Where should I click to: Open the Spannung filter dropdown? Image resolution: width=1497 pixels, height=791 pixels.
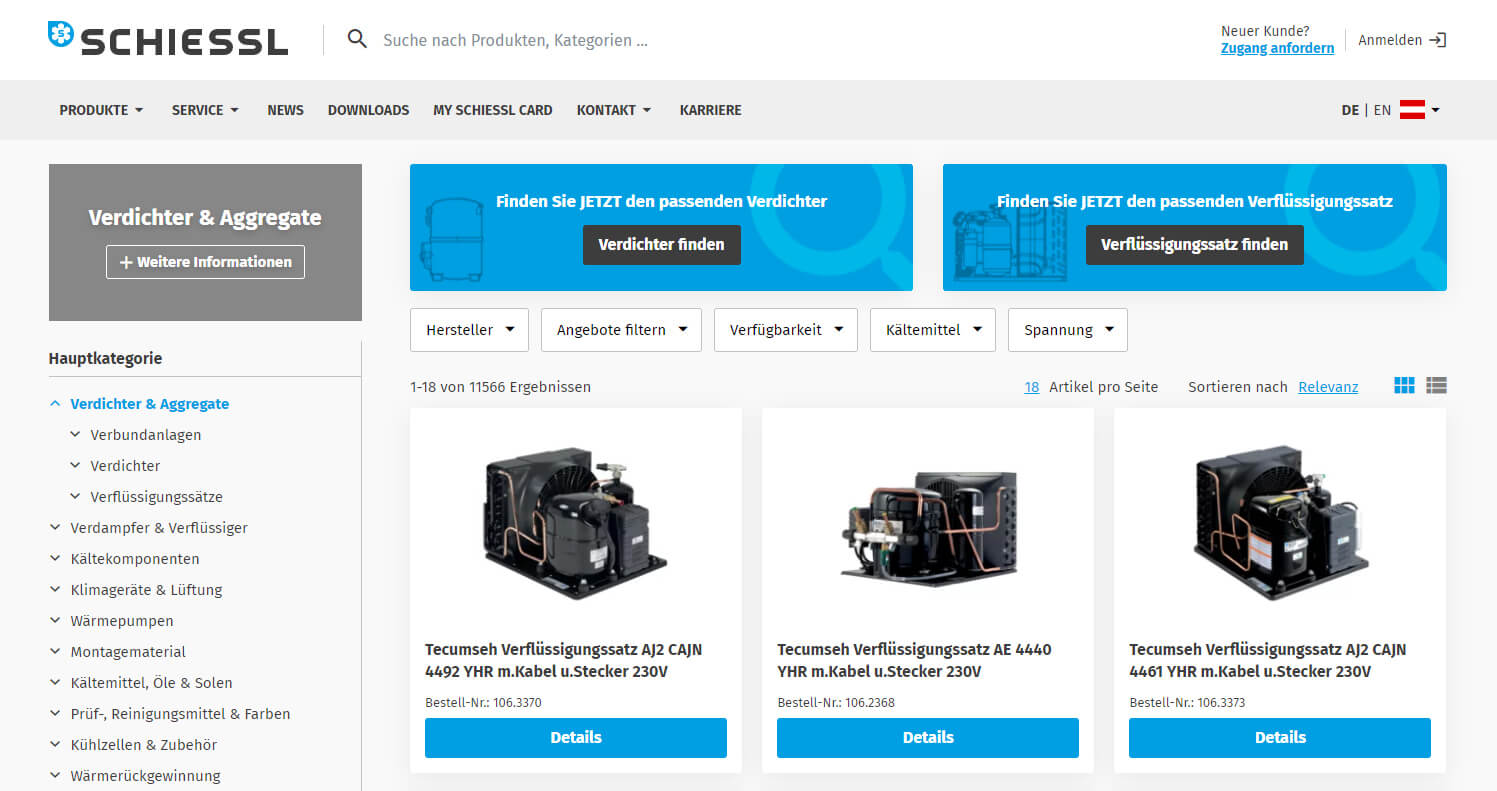(1067, 330)
